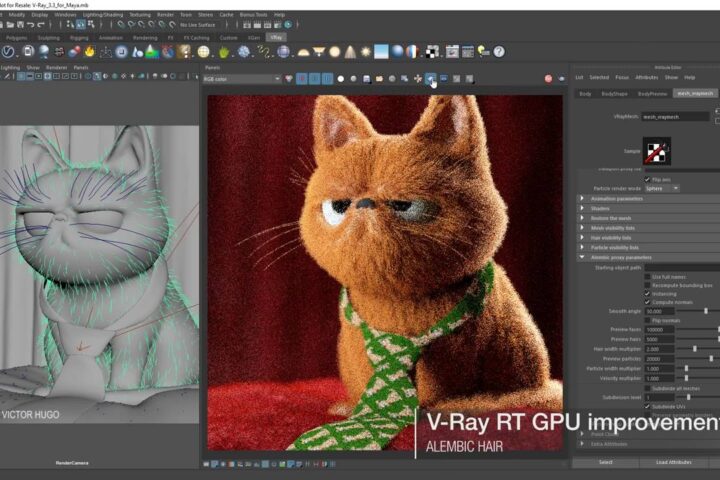This screenshot has height=480, width=720.
Task: Click the red-blue capsule shelf icon
Action: pyautogui.click(x=74, y=52)
